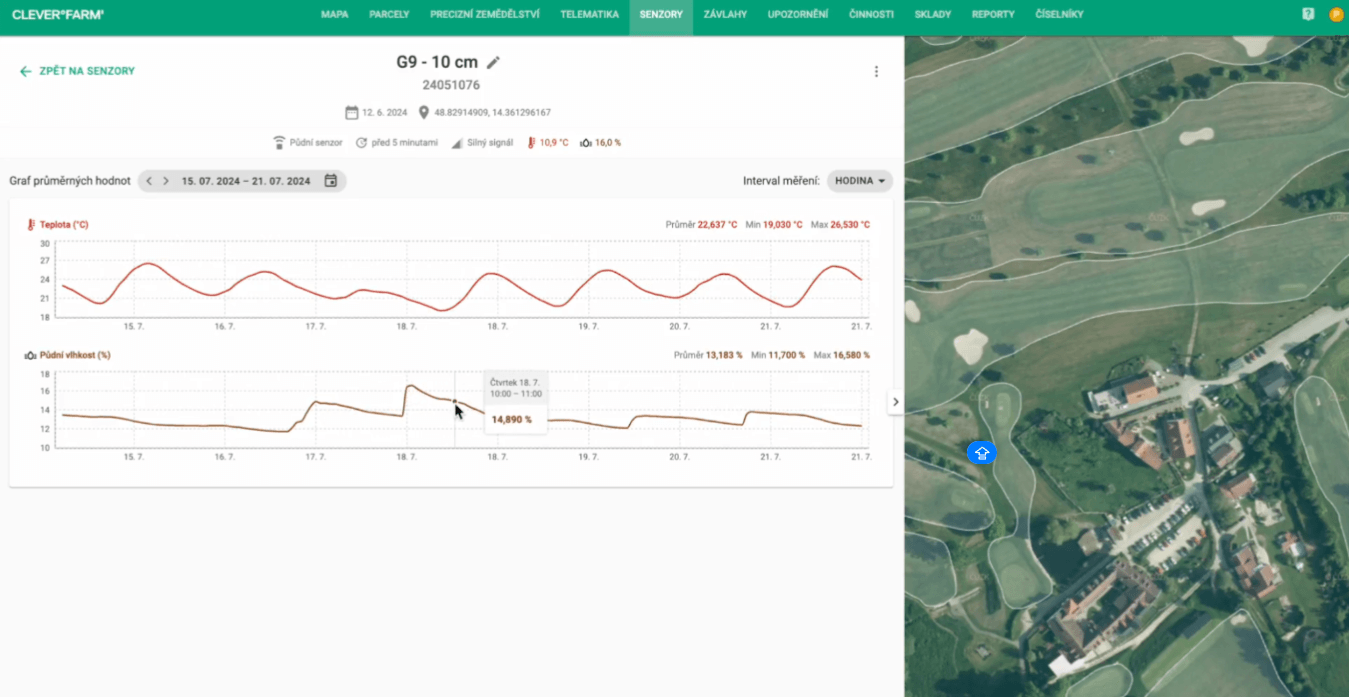The width and height of the screenshot is (1349, 697).
Task: Click the Graf průměrných hodnot label
Action: pos(70,181)
